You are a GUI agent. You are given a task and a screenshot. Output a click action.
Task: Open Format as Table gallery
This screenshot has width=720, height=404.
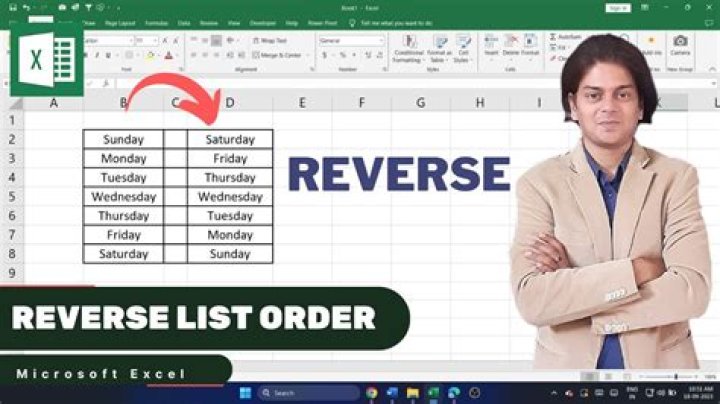(x=439, y=49)
